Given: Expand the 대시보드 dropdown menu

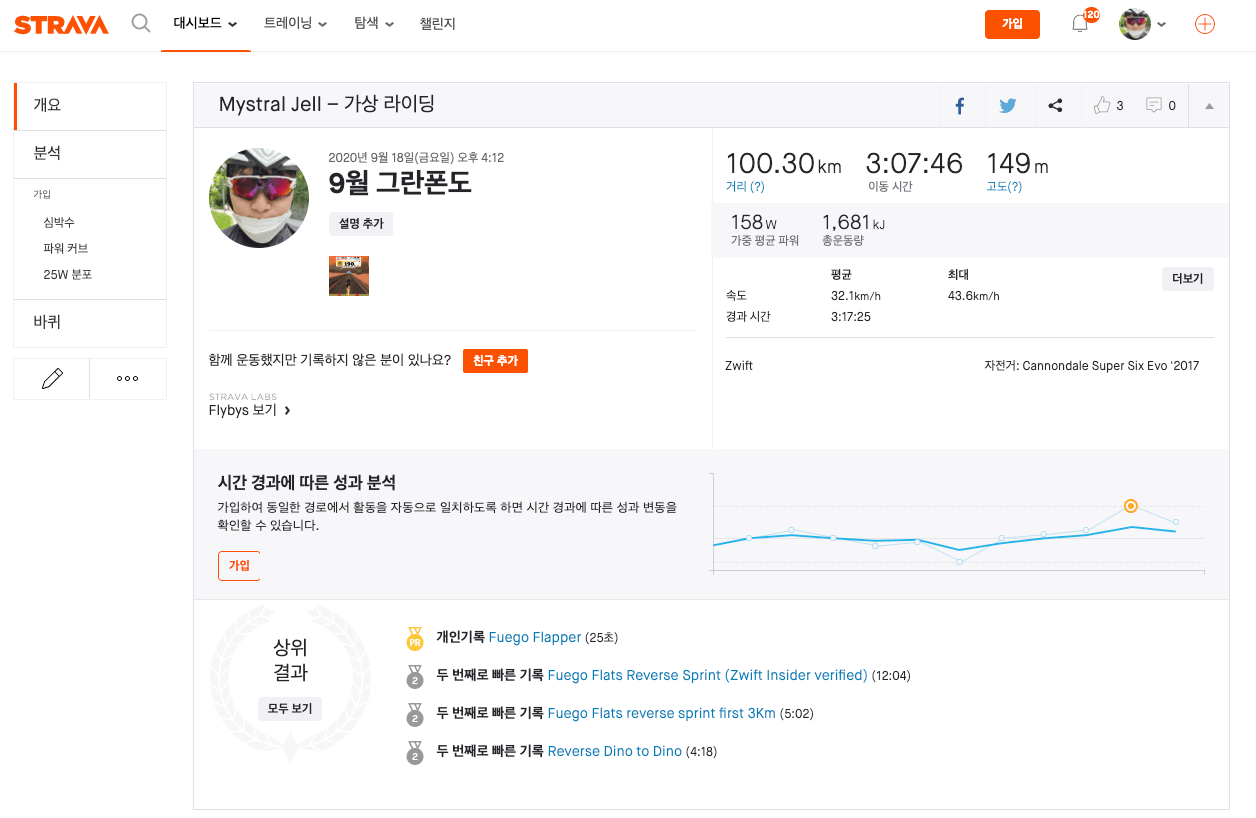Looking at the screenshot, I should (x=205, y=24).
